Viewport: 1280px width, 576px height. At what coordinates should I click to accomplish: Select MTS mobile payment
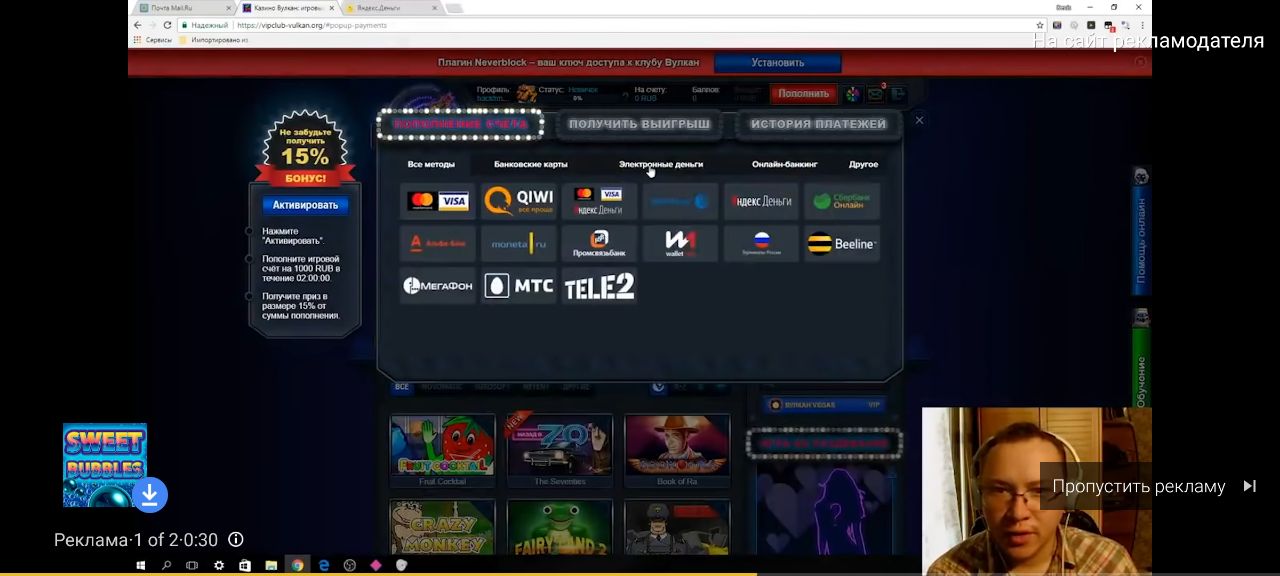(x=519, y=286)
